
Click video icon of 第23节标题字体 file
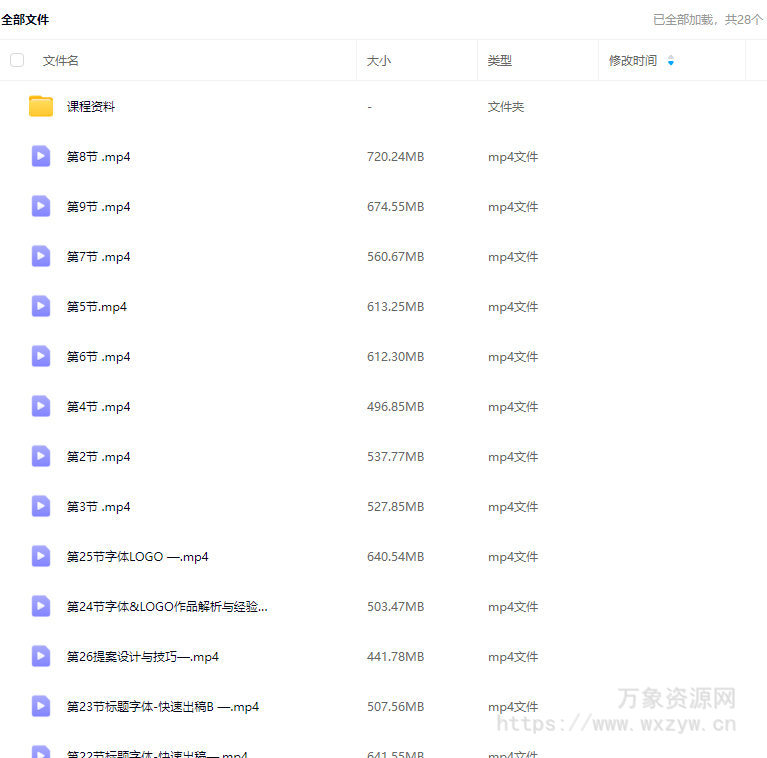[x=41, y=706]
